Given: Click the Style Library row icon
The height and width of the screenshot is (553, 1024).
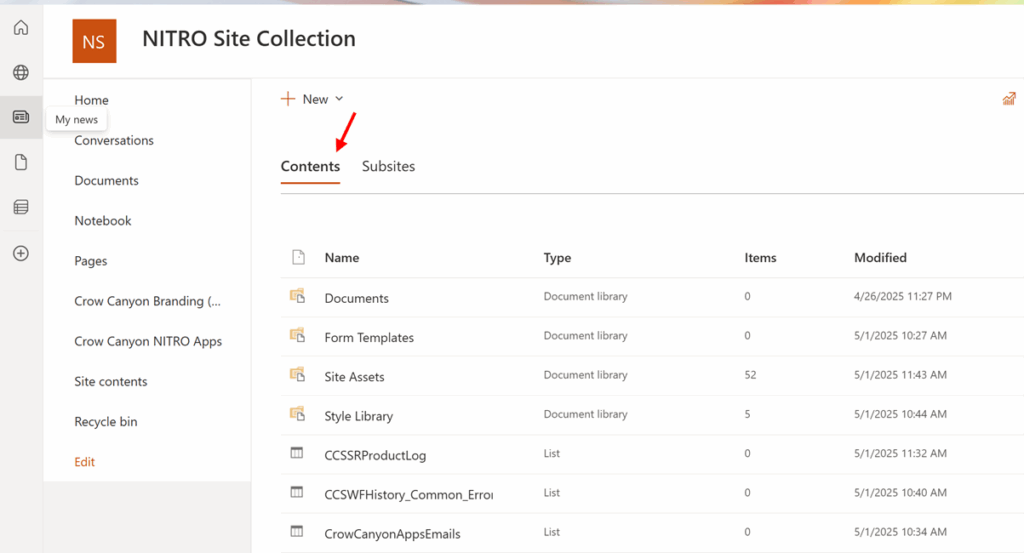Looking at the screenshot, I should tap(297, 413).
